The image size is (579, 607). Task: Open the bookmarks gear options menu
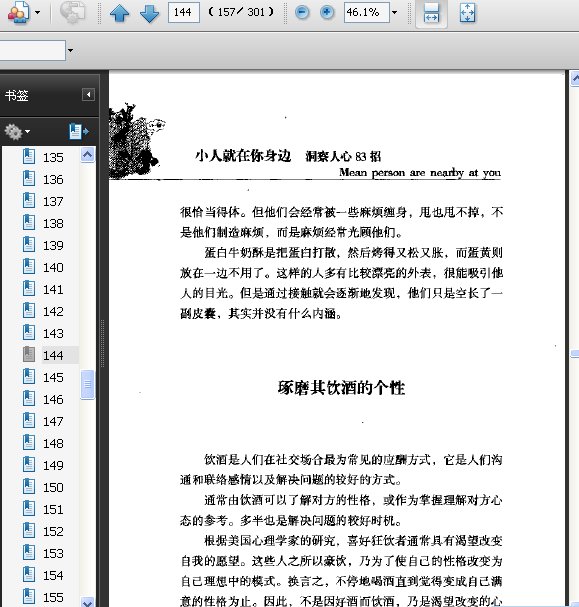click(17, 132)
